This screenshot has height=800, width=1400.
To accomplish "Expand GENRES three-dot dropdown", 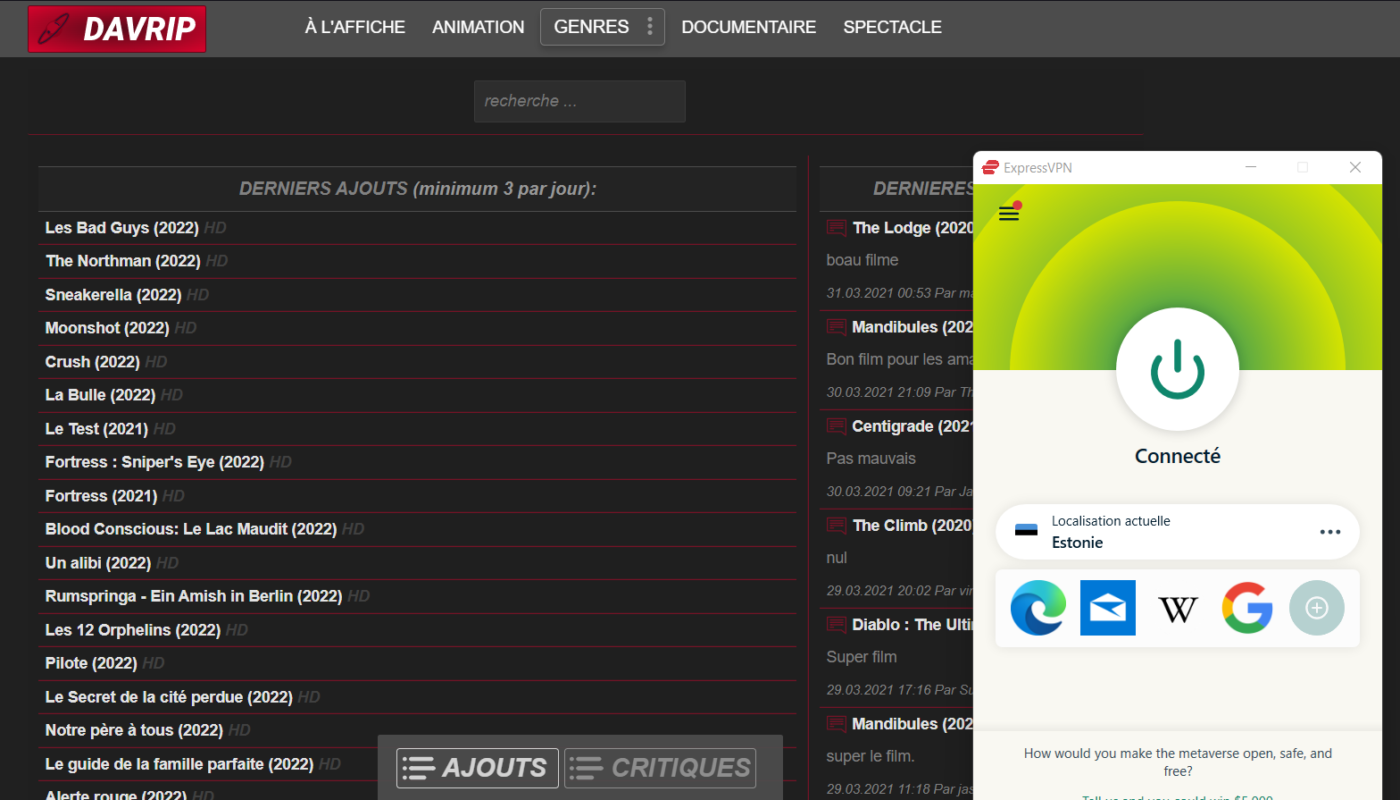I will click(650, 27).
